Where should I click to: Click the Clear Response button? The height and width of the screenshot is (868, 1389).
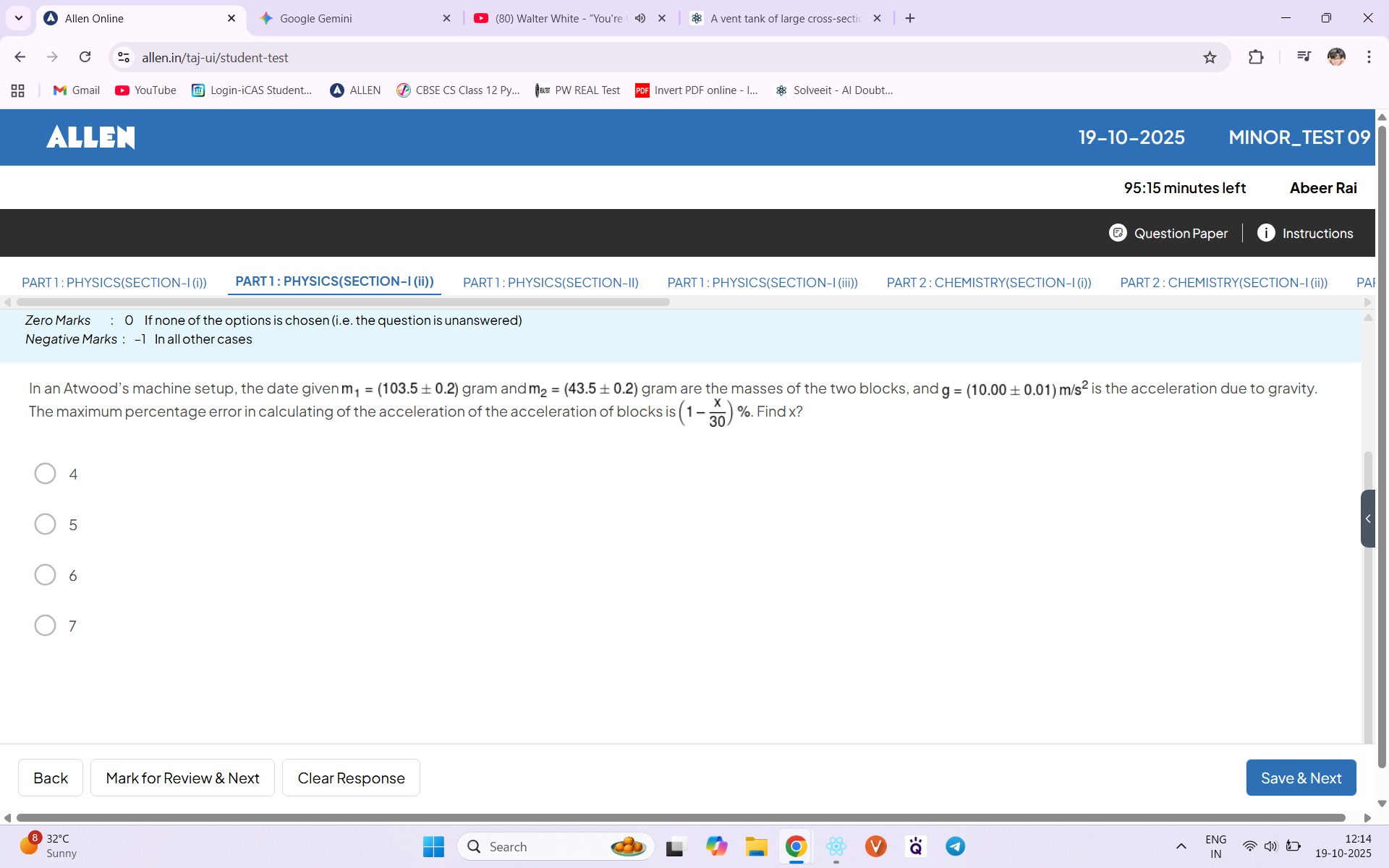coord(351,778)
